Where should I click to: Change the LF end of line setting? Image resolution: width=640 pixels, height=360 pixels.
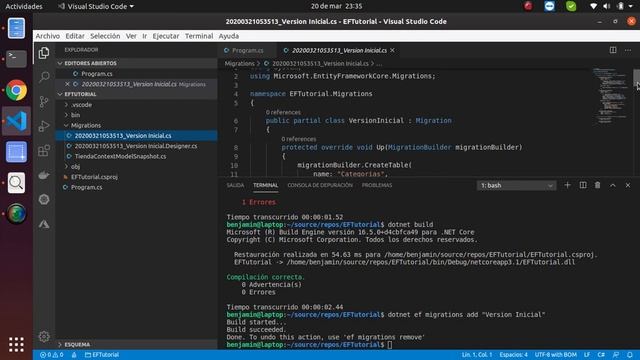point(587,355)
